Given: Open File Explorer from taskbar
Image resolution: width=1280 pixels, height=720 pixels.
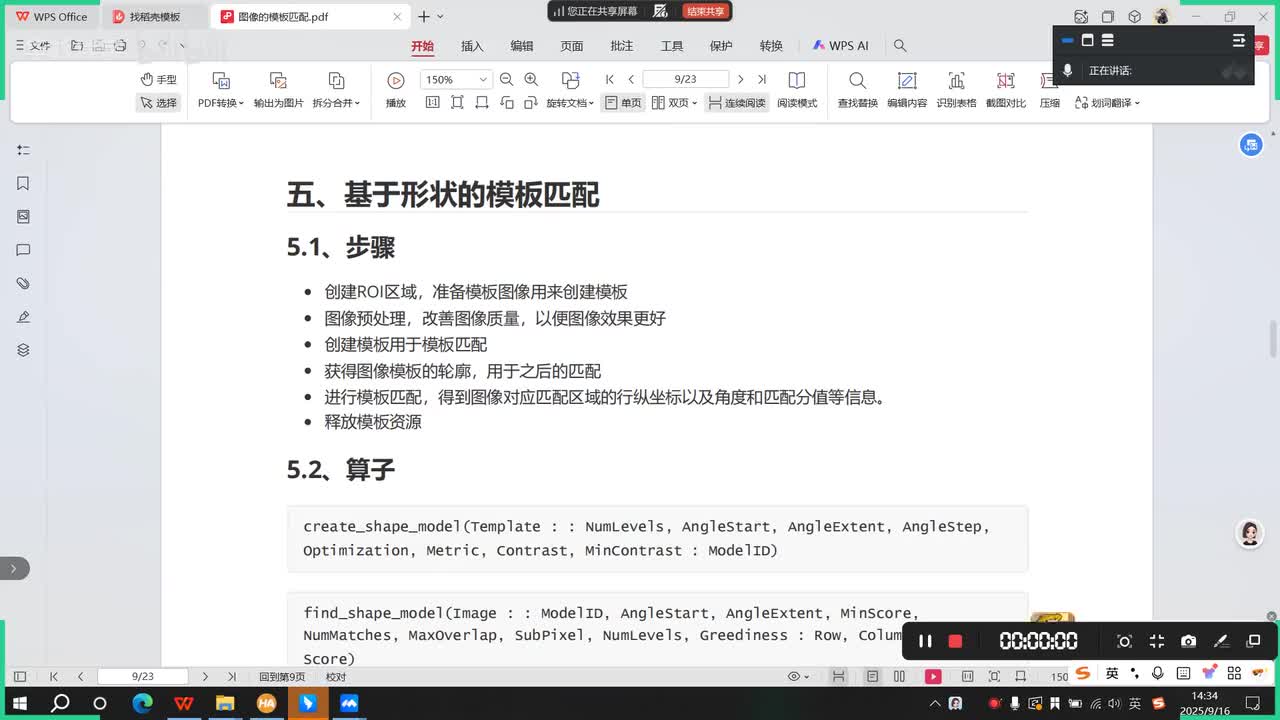Looking at the screenshot, I should (x=225, y=703).
